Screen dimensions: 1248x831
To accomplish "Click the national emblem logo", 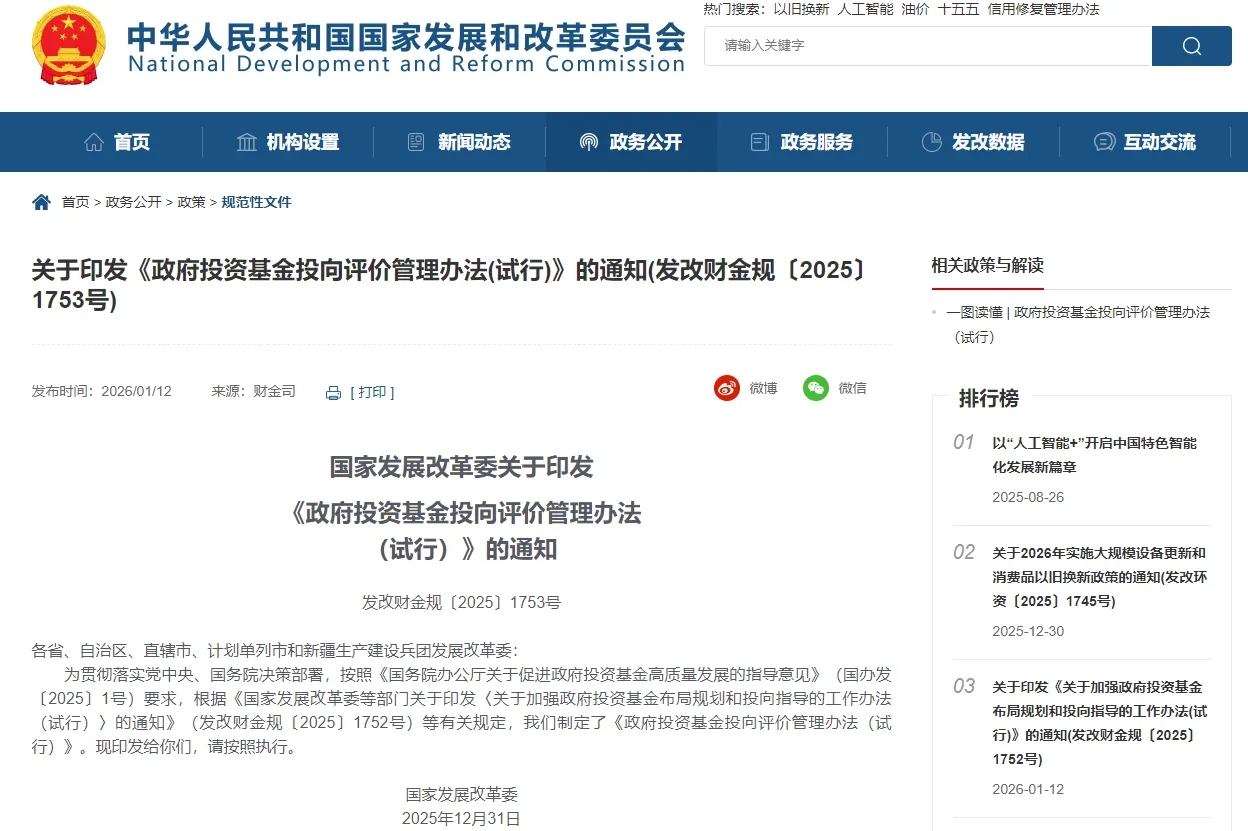I will tap(67, 47).
